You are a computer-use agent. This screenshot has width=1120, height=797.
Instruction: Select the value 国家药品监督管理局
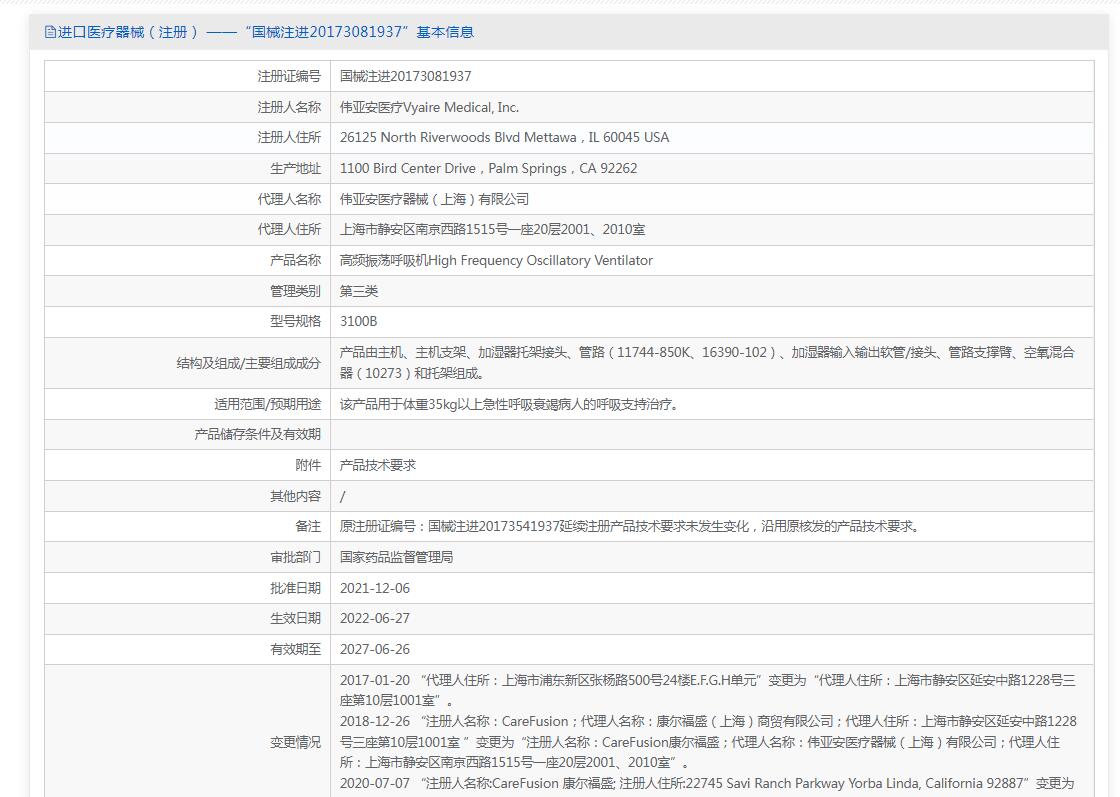point(396,557)
